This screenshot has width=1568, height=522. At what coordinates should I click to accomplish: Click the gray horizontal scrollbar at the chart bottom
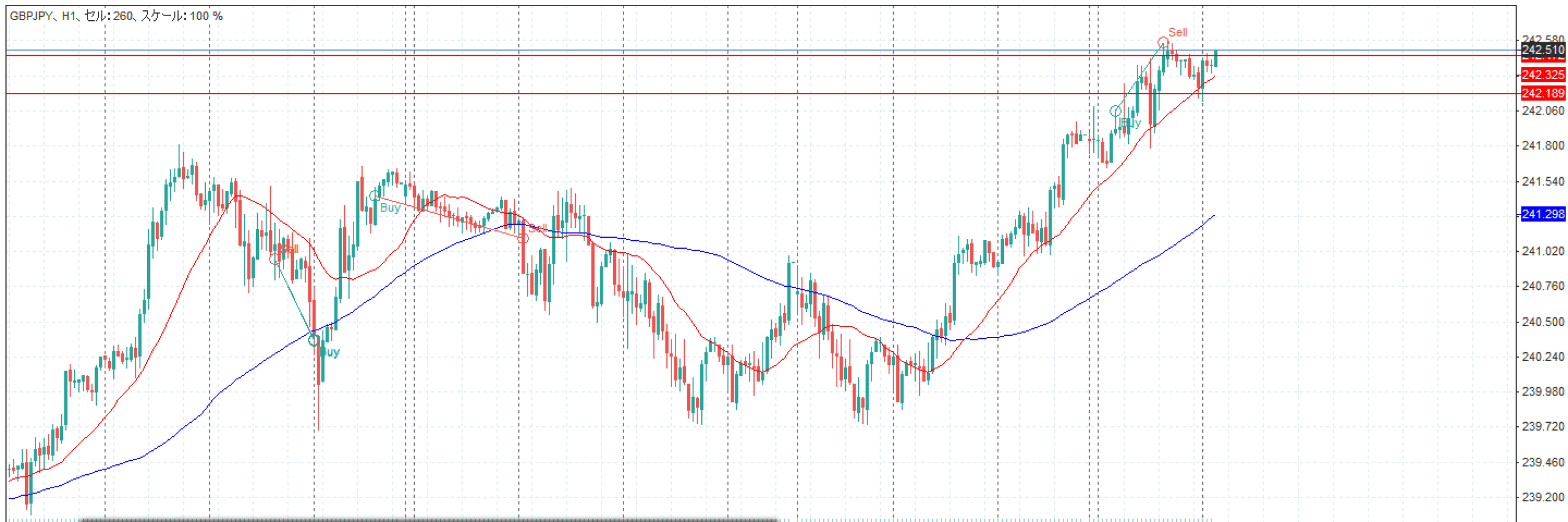tap(429, 520)
